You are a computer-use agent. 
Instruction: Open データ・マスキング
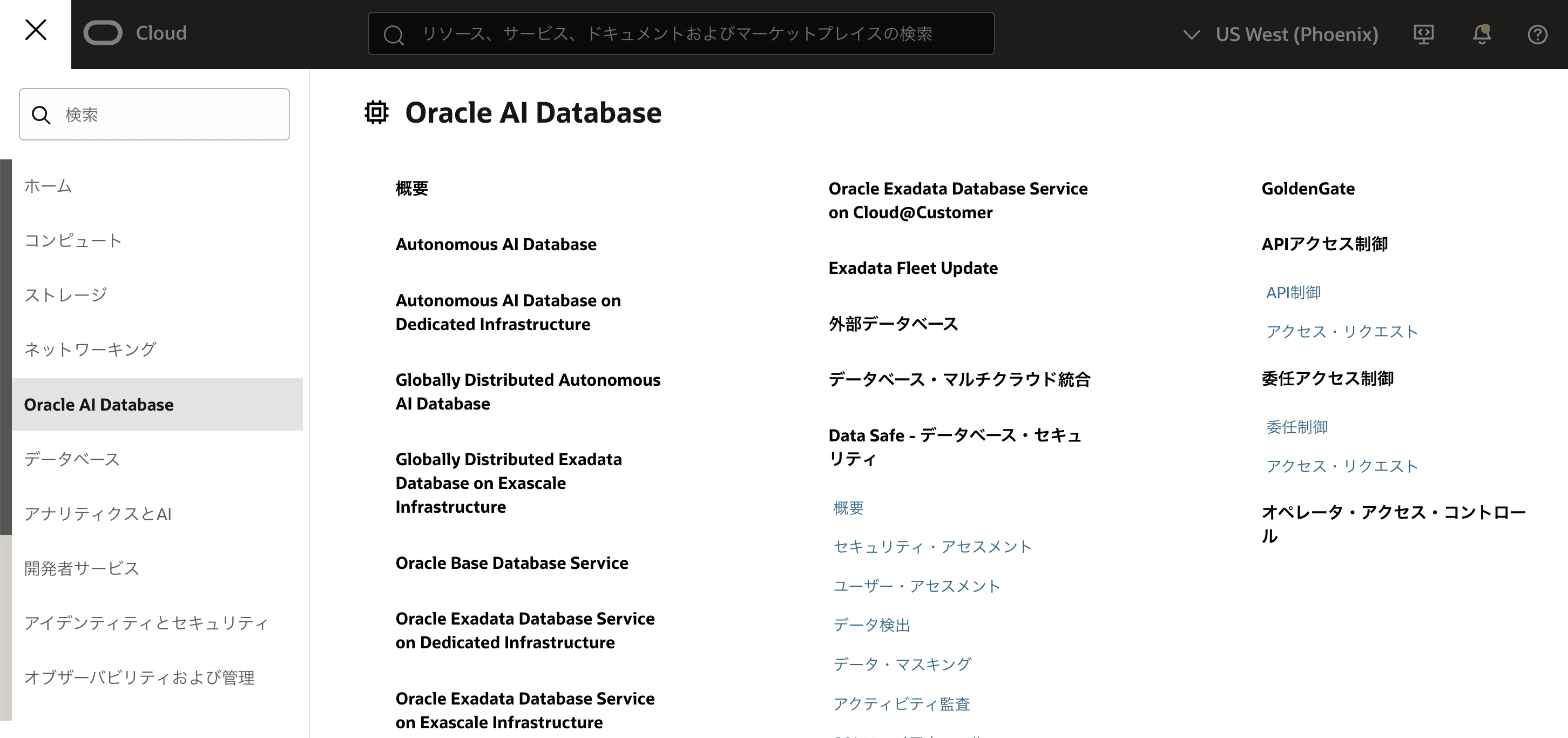pos(902,665)
